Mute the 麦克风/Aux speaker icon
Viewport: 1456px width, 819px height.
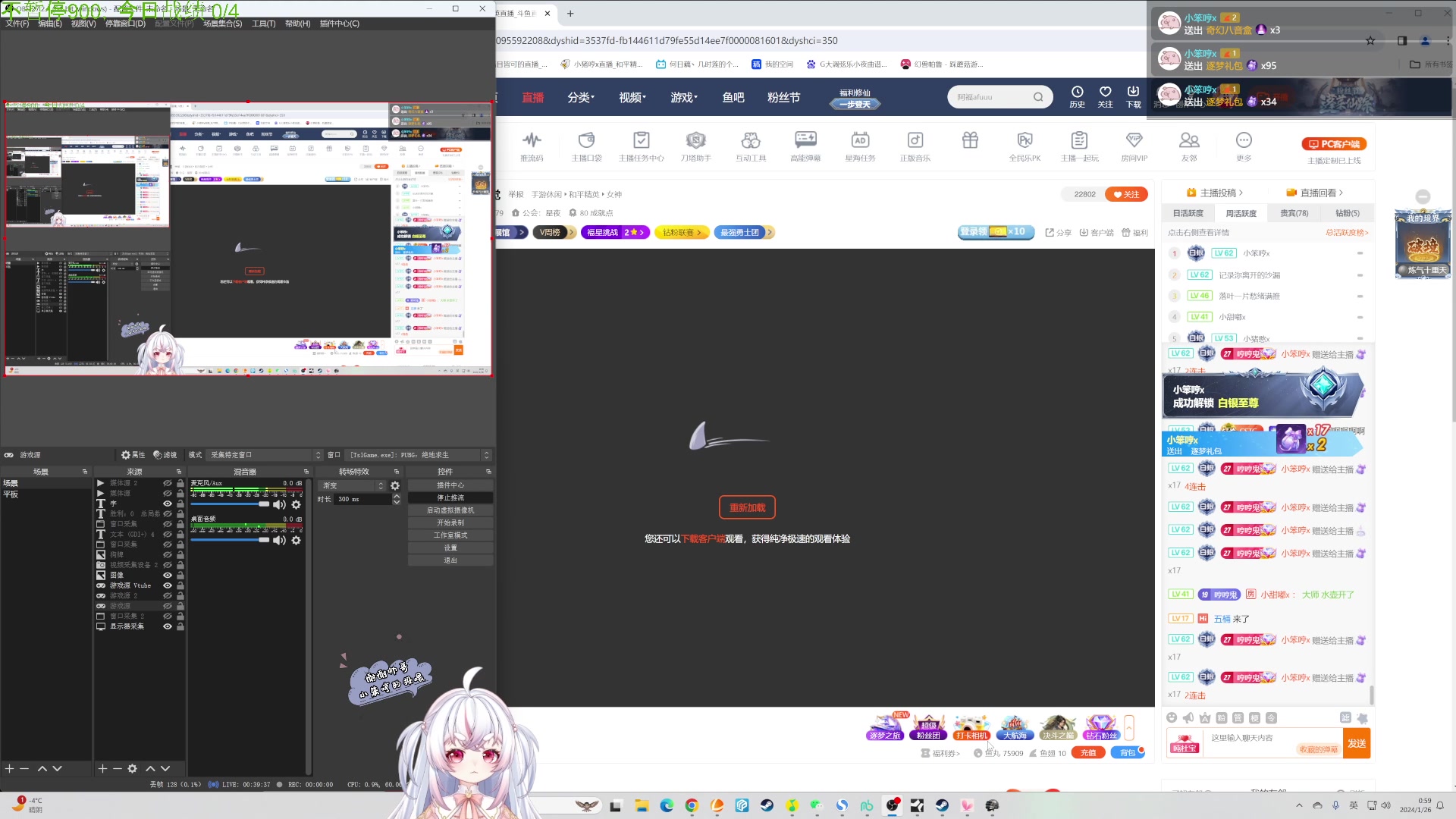279,505
